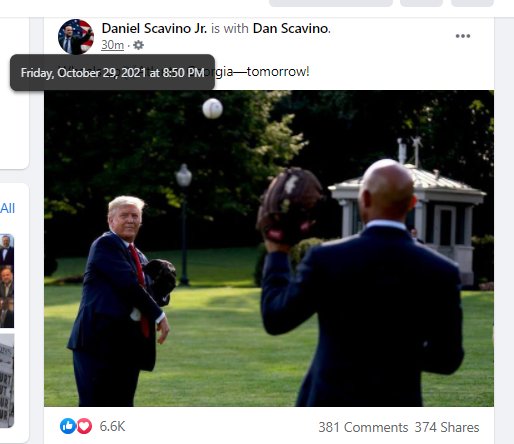This screenshot has height=444, width=514.
Task: Open the second sidebar photo thumbnail
Action: pos(7,281)
